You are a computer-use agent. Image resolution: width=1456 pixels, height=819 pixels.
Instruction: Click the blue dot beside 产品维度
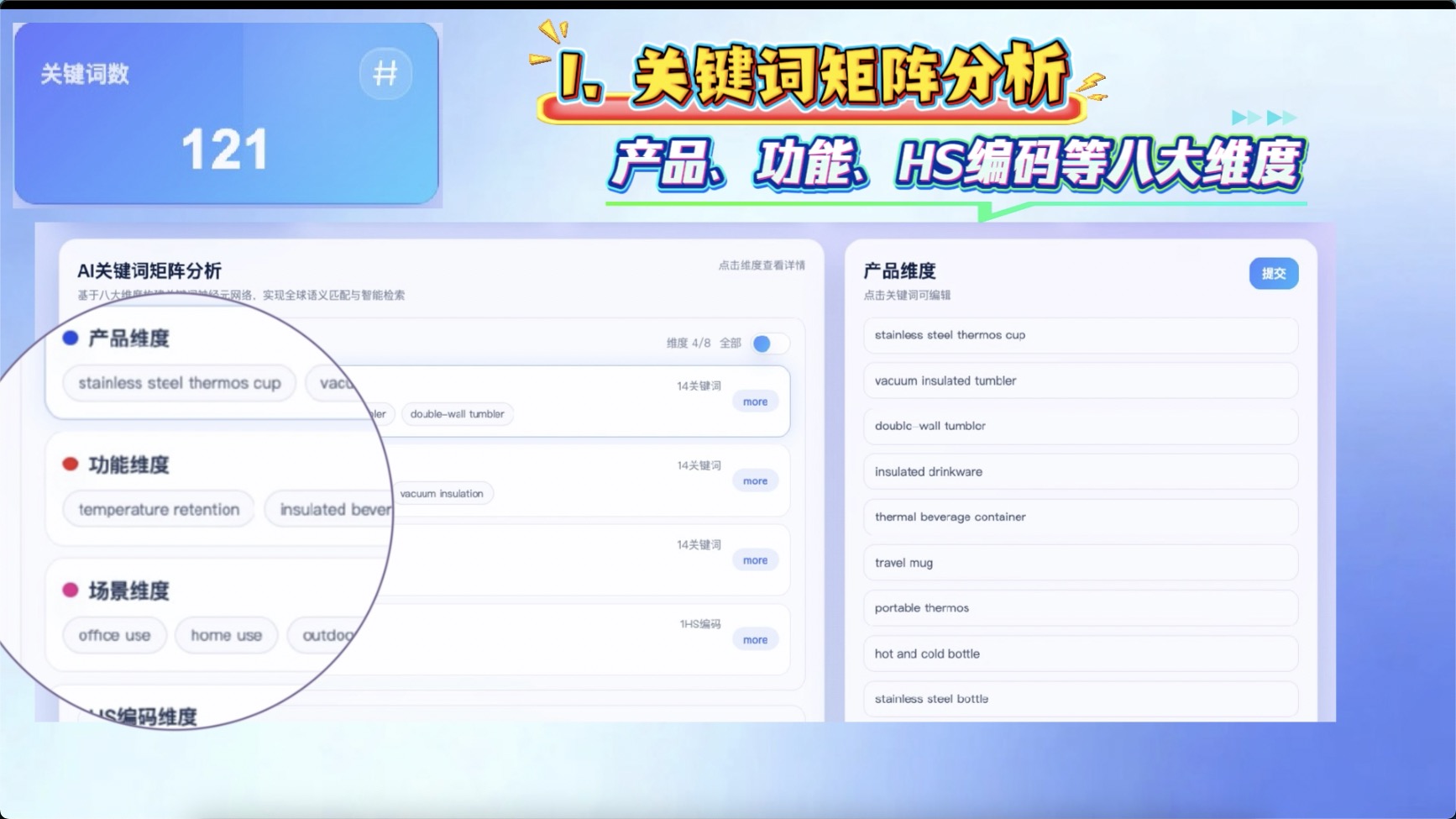point(71,338)
